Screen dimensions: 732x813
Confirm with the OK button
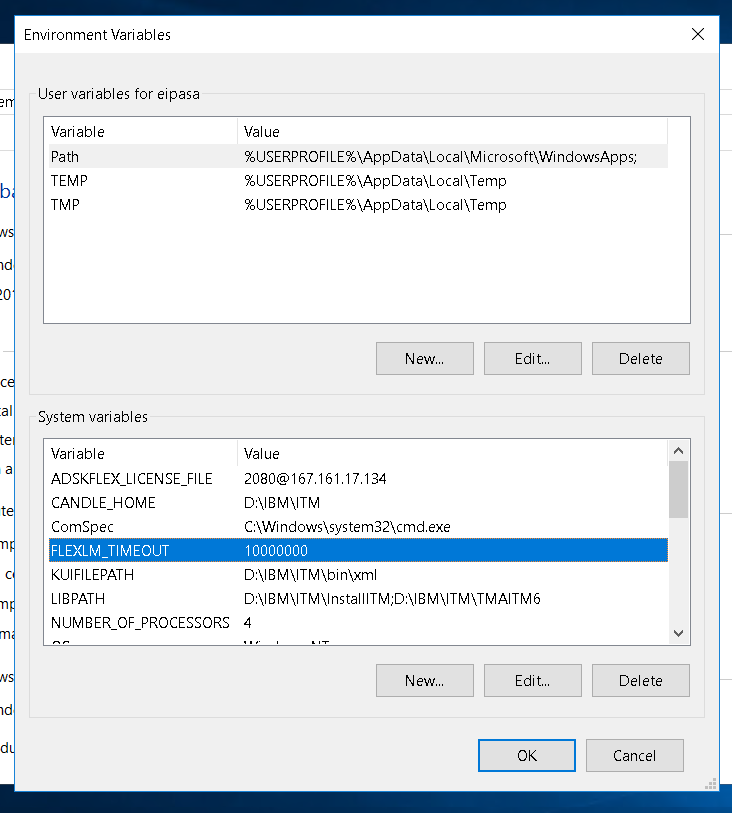(527, 756)
